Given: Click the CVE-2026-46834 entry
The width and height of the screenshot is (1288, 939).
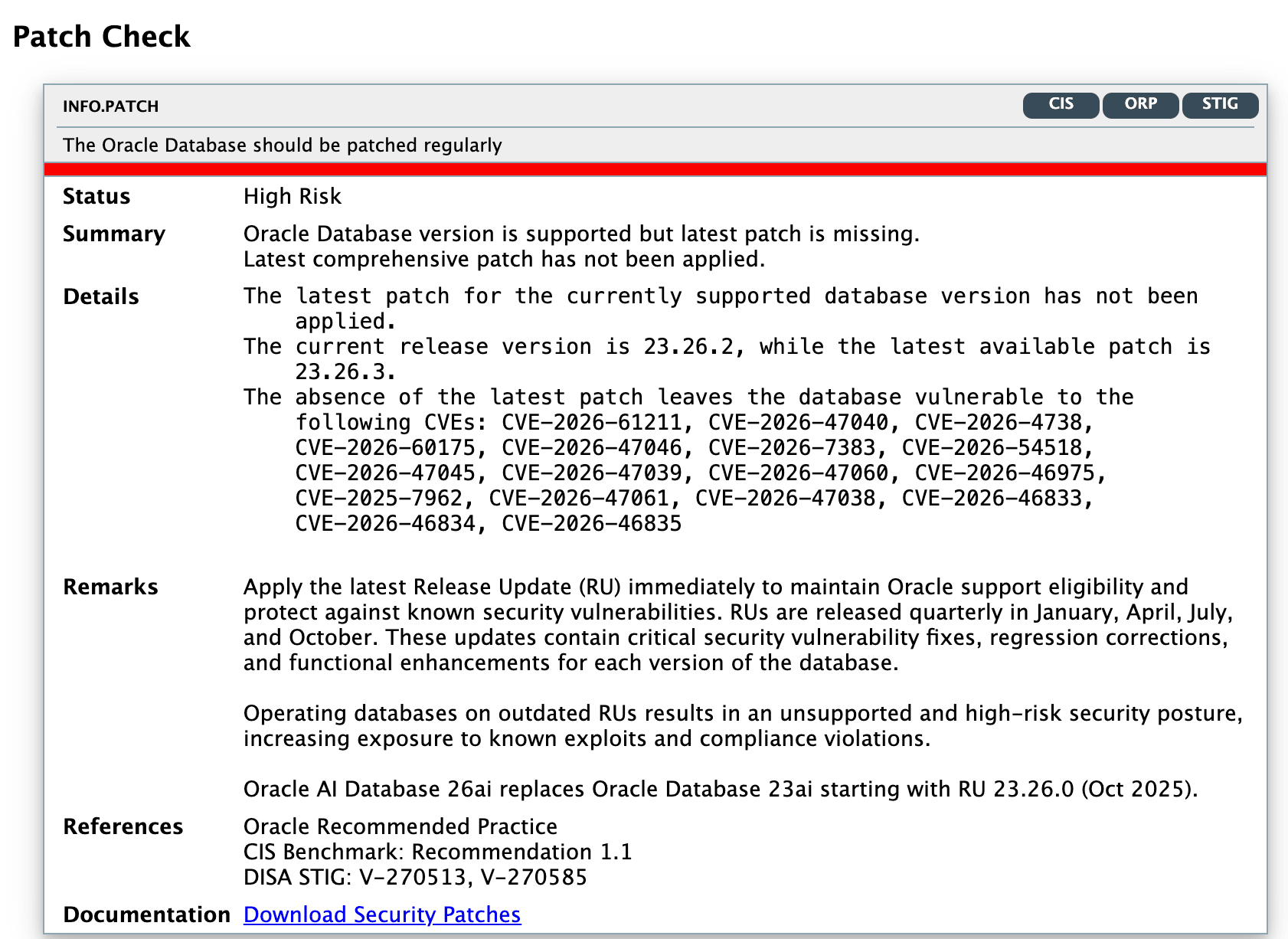Looking at the screenshot, I should tap(385, 524).
